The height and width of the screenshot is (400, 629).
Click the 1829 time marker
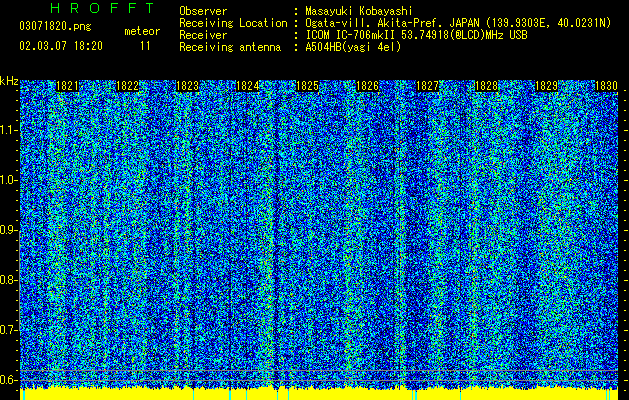(x=547, y=86)
